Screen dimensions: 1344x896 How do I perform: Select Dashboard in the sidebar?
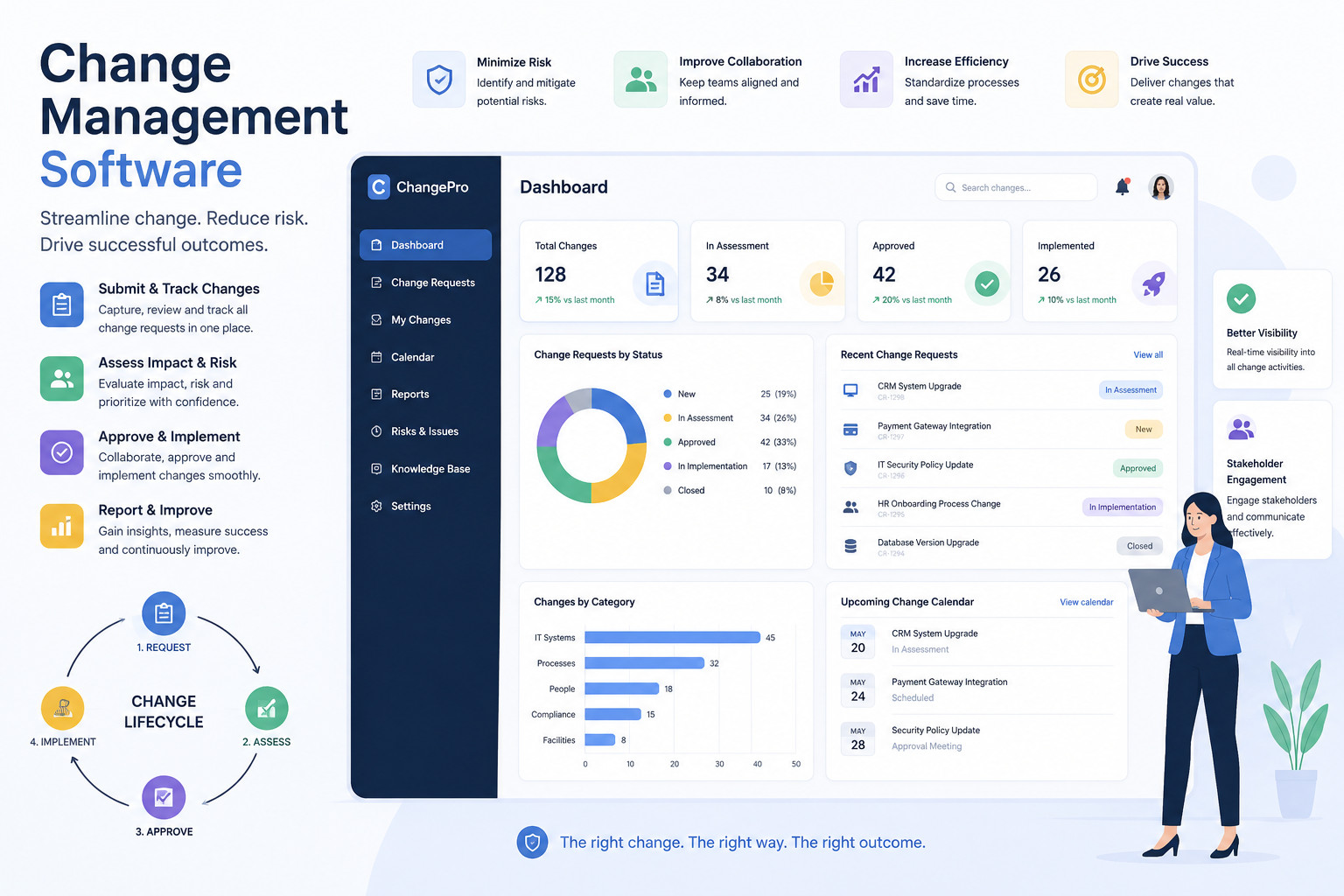[x=425, y=245]
